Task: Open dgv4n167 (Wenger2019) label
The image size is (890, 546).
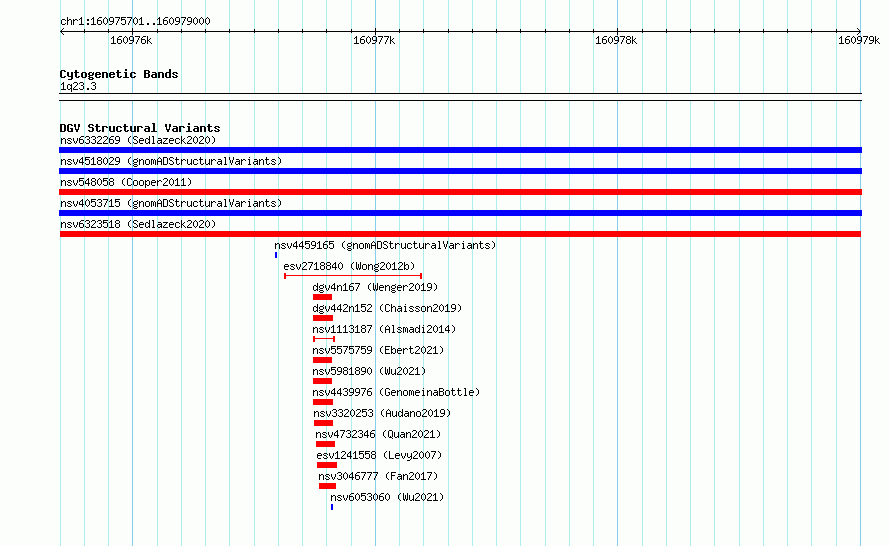Action: (x=375, y=287)
